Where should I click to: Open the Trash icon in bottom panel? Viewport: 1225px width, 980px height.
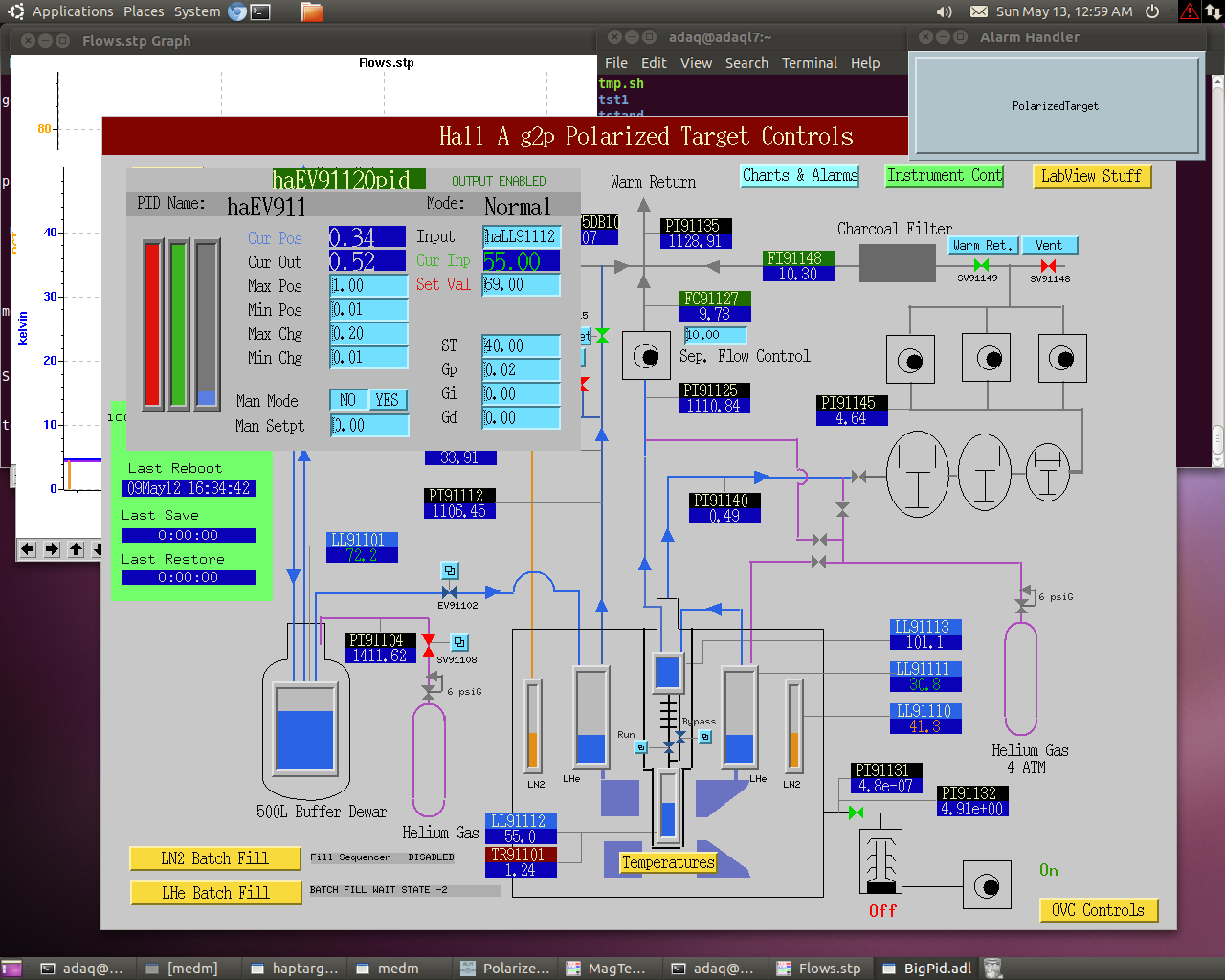coord(992,969)
